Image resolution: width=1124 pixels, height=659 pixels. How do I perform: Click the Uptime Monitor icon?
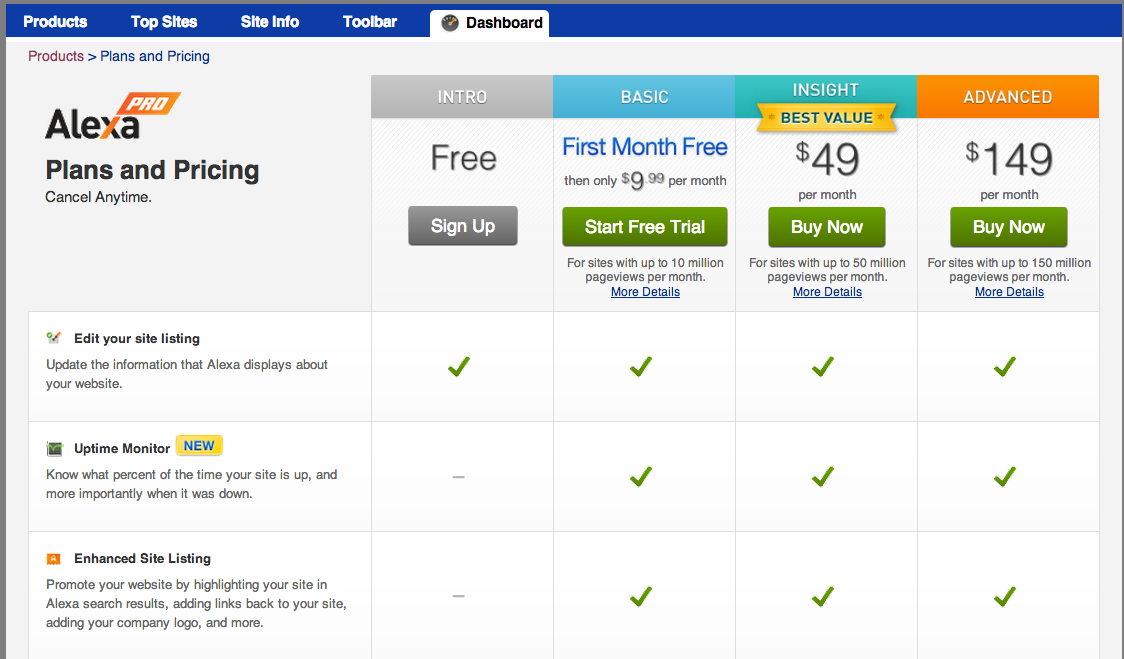pyautogui.click(x=54, y=449)
